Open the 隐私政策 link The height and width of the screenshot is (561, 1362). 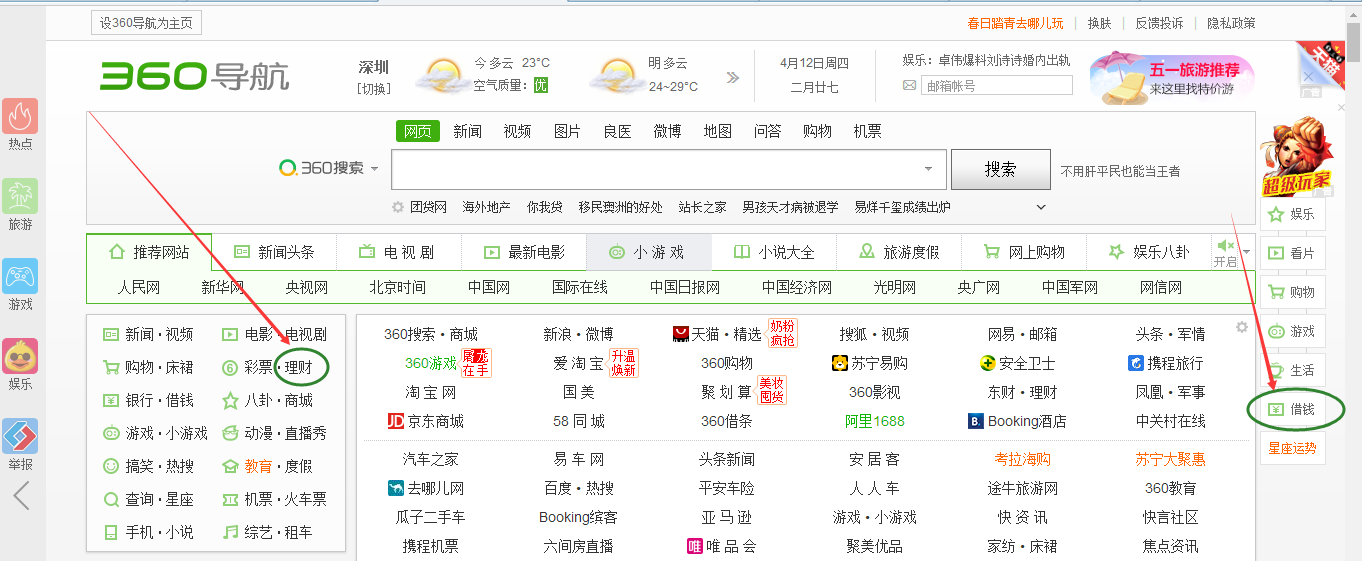(1231, 23)
